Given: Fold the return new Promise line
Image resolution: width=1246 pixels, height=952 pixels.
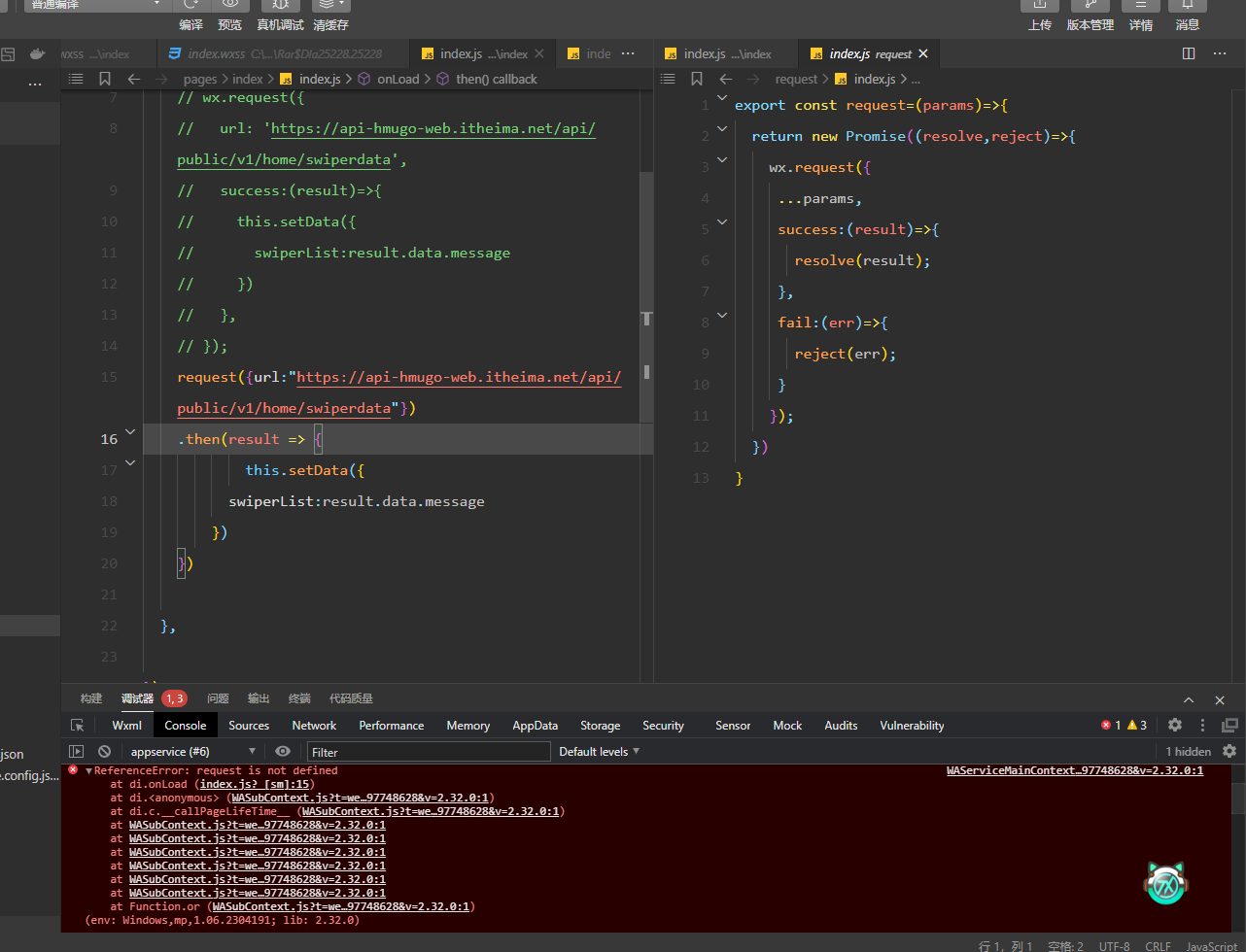Looking at the screenshot, I should coord(722,128).
